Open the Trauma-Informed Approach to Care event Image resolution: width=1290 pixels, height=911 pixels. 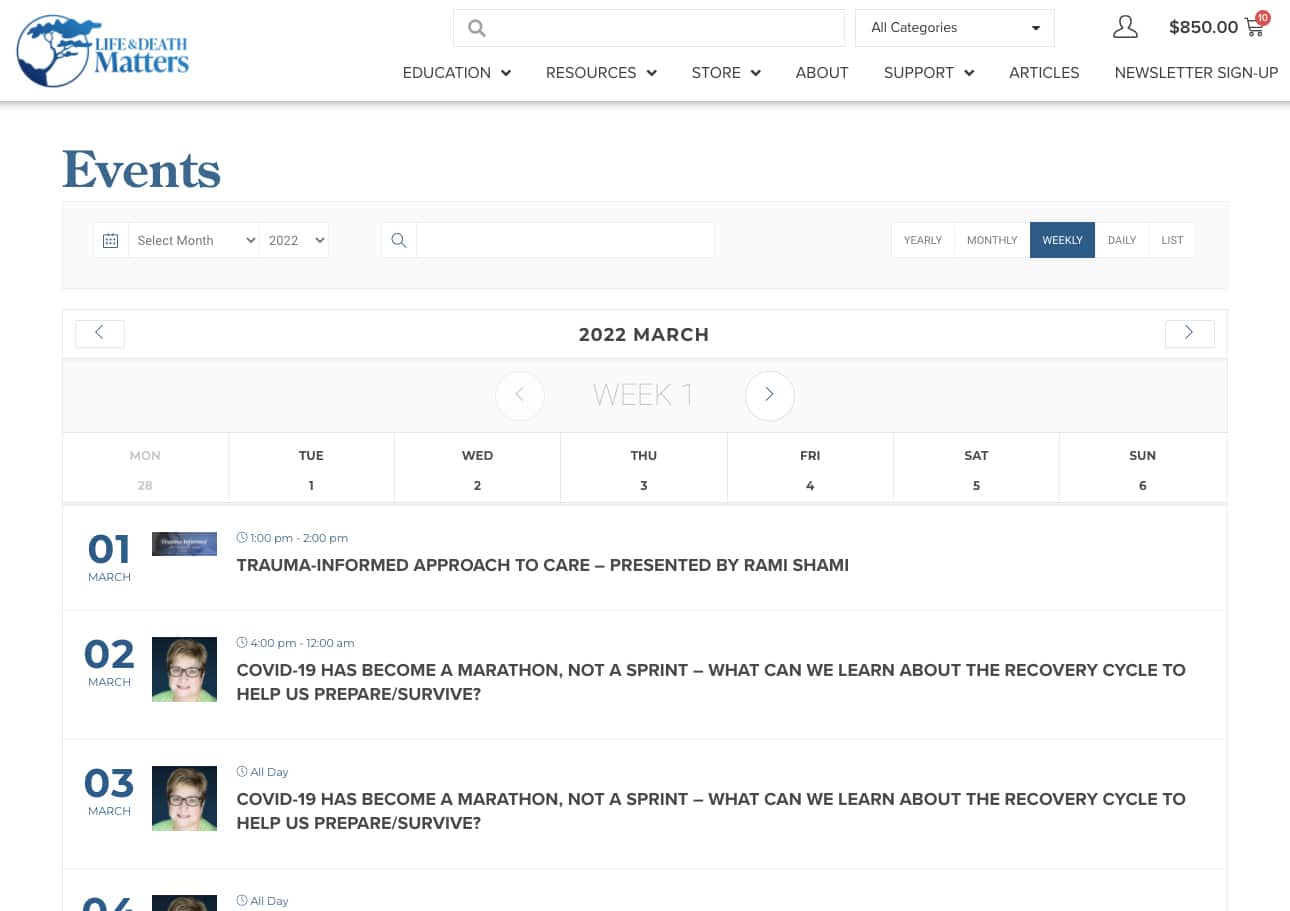542,565
